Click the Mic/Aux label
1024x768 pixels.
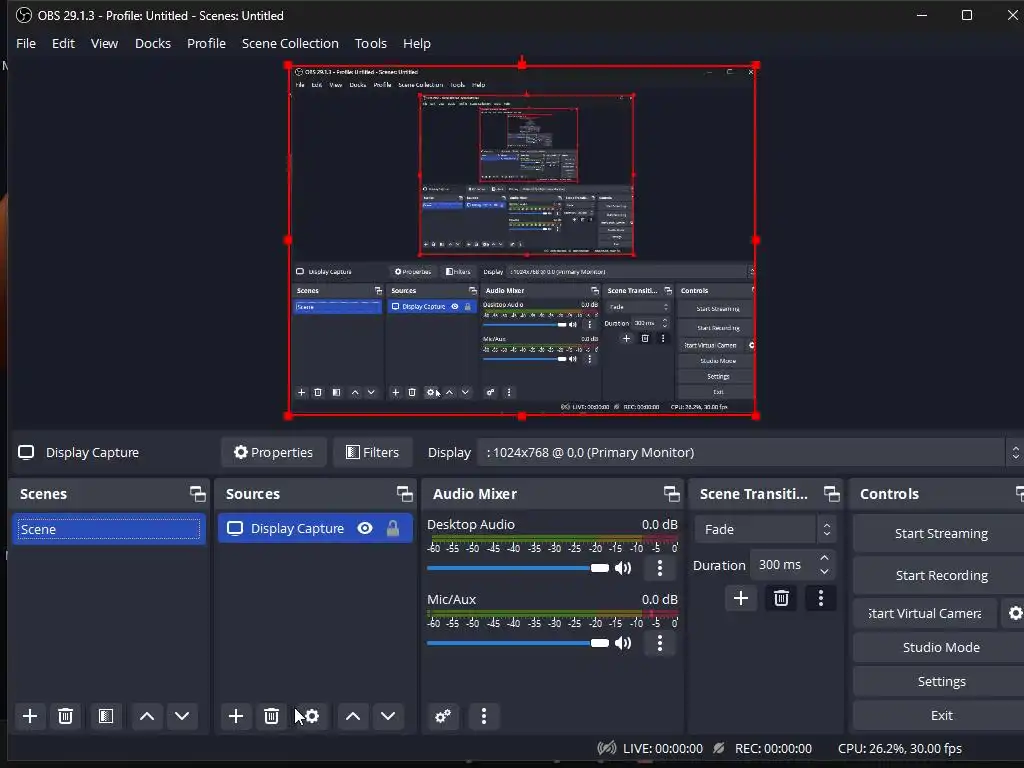tap(451, 600)
